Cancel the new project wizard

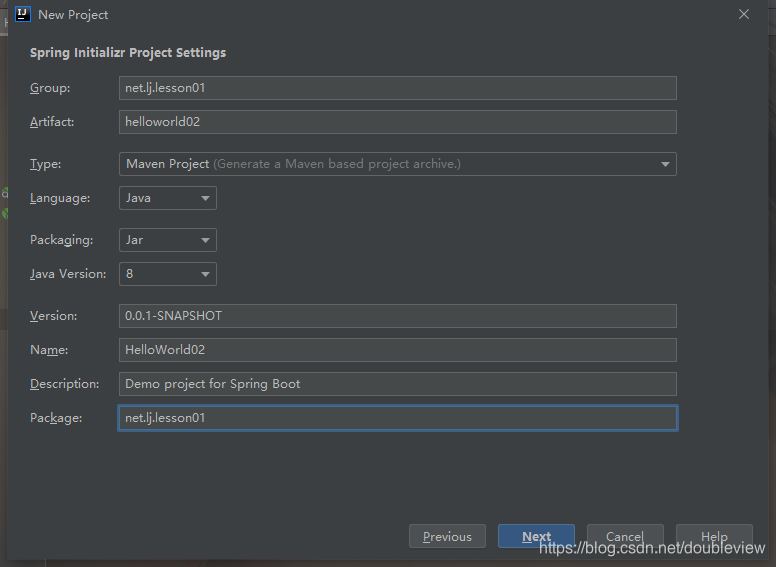625,536
